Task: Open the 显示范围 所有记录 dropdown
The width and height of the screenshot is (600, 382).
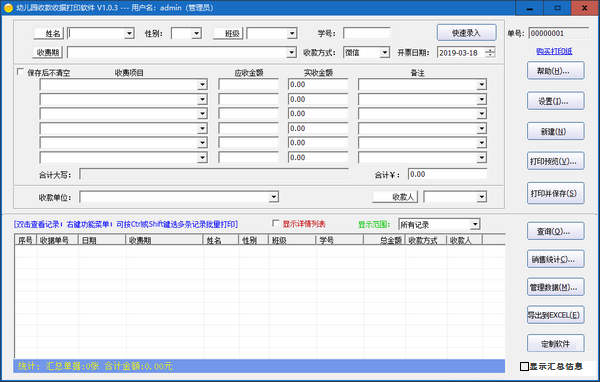Action: click(475, 224)
